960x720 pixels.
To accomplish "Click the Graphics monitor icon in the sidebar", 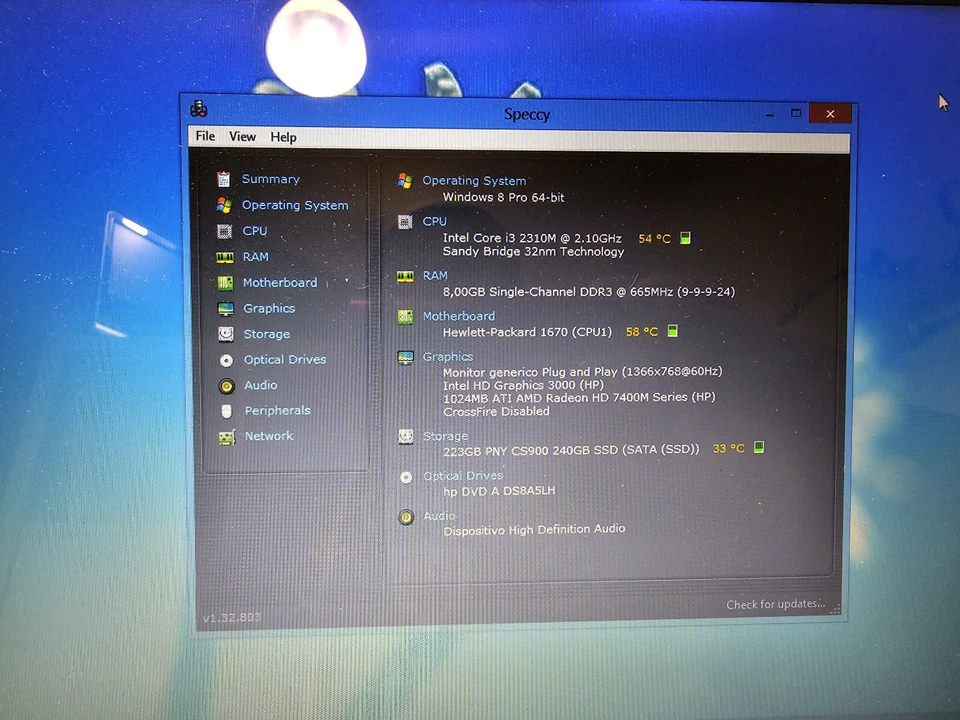I will click(x=226, y=309).
